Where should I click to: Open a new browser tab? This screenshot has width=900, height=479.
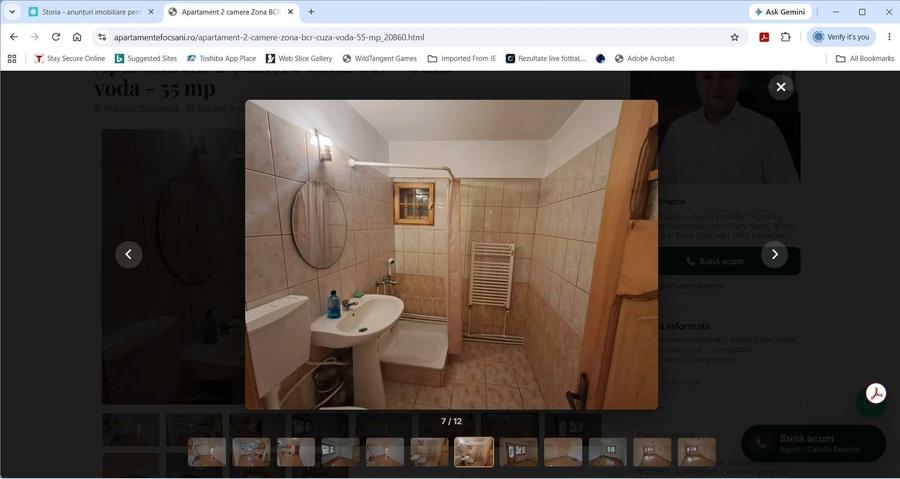(311, 11)
